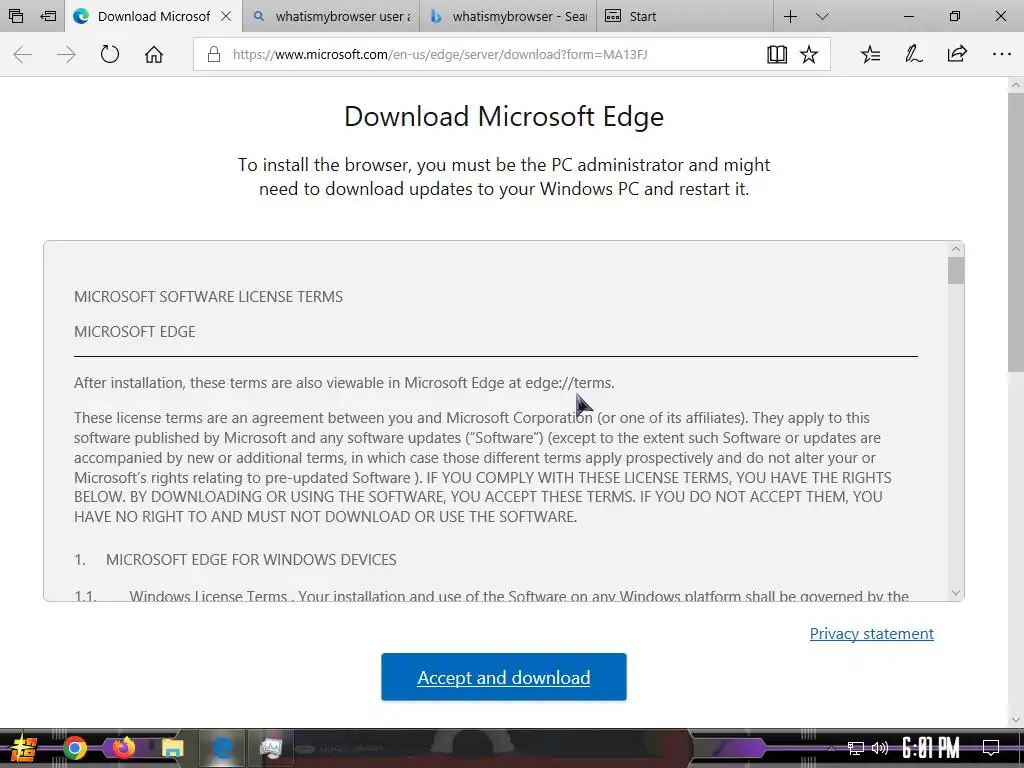Open Action Center notifications

point(991,748)
